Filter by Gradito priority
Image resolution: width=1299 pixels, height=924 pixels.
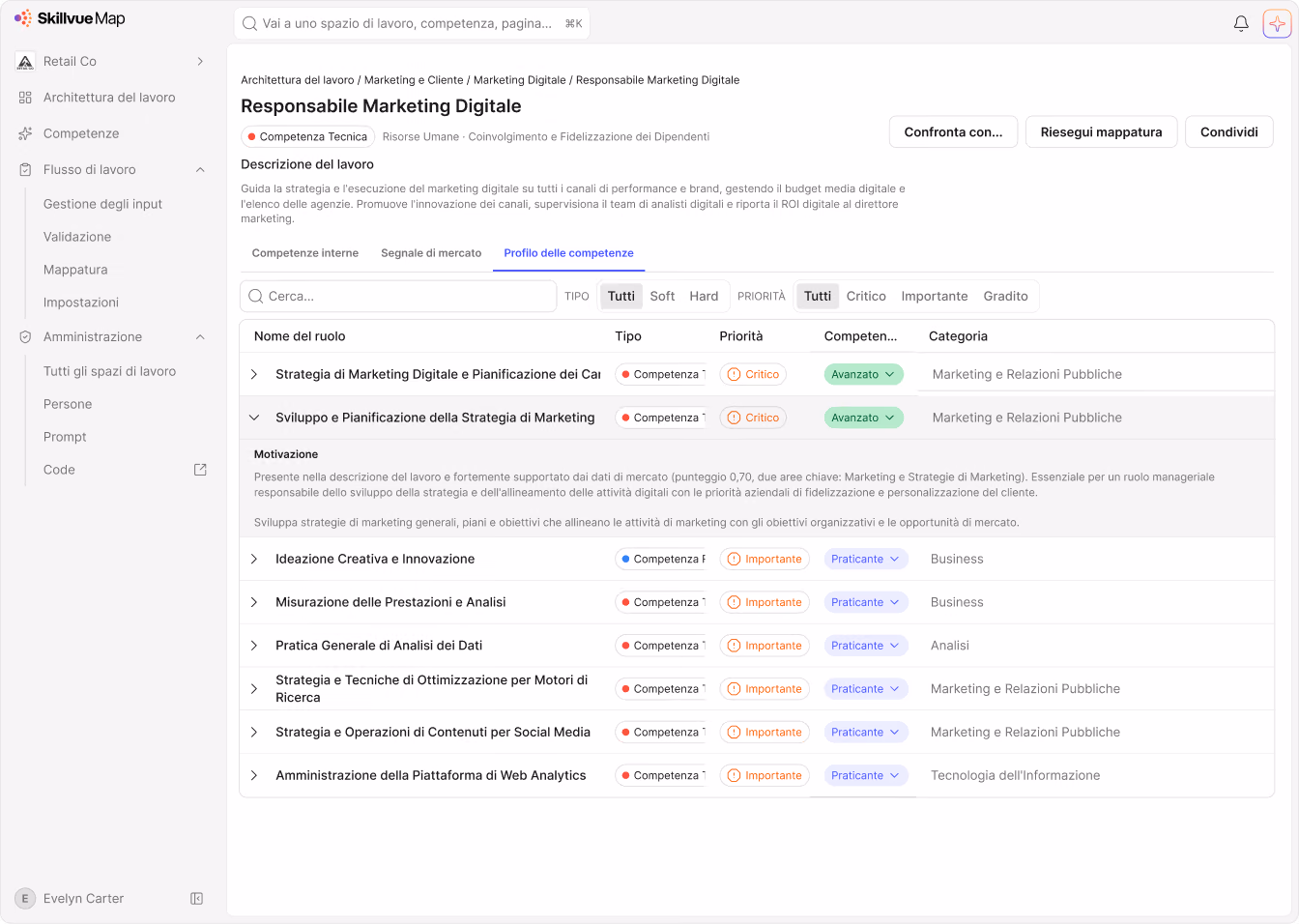click(x=1005, y=296)
